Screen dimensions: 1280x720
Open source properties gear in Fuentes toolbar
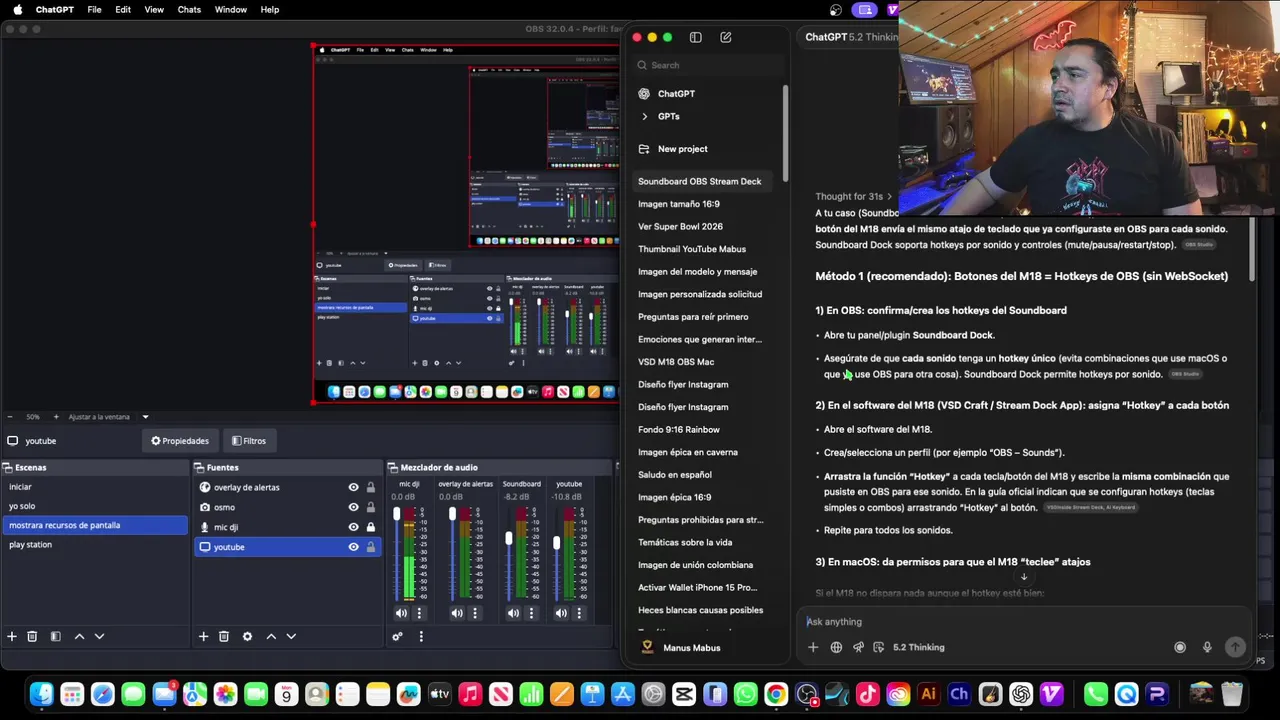[x=247, y=636]
